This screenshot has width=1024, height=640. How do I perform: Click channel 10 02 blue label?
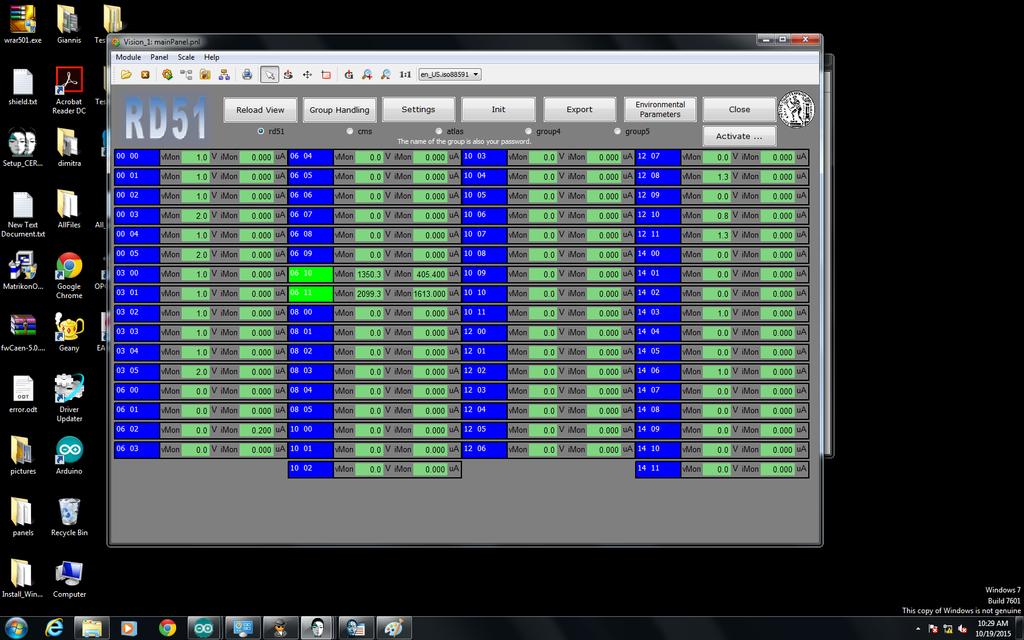pyautogui.click(x=311, y=469)
